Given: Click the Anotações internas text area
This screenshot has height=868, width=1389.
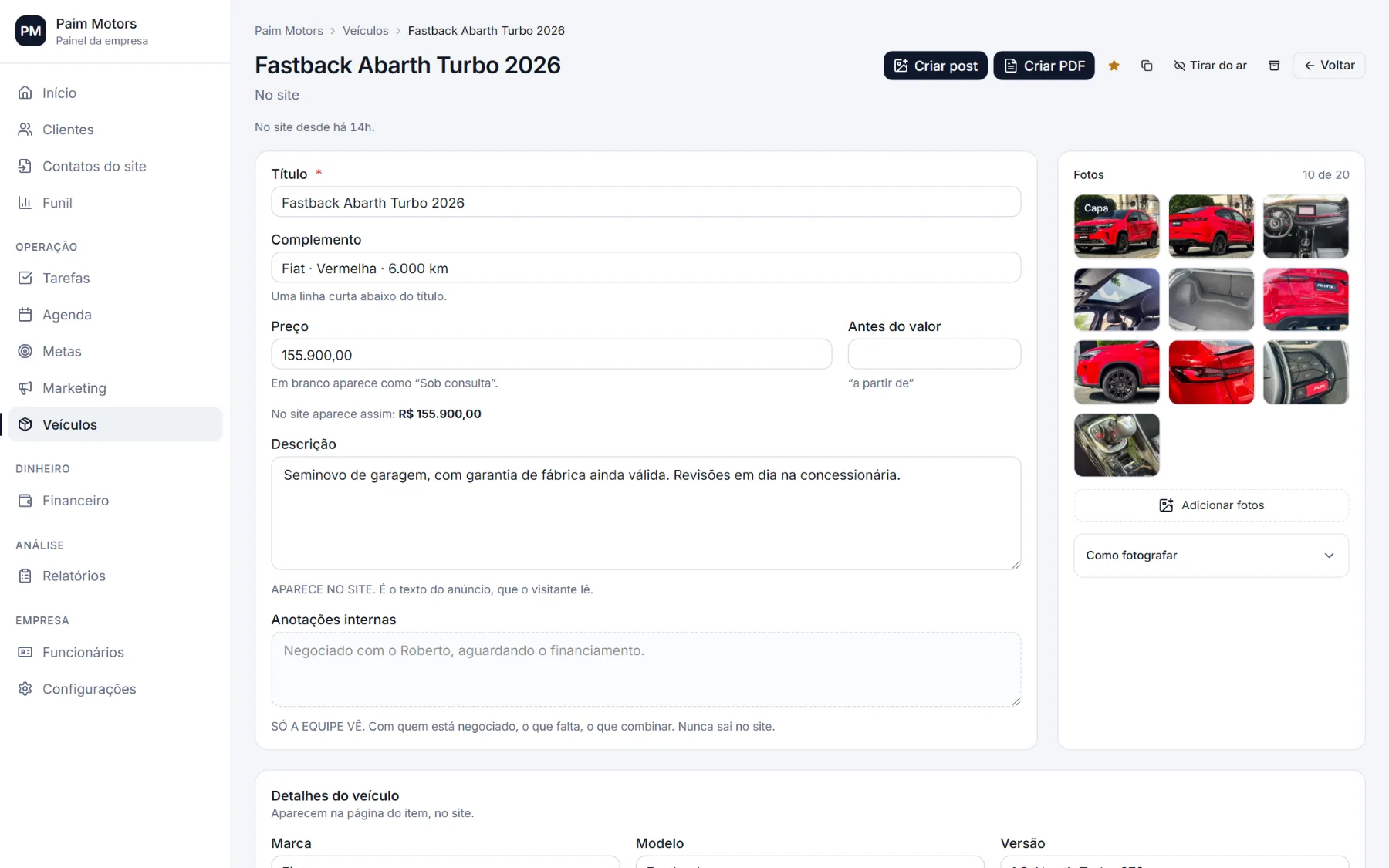Looking at the screenshot, I should point(646,670).
